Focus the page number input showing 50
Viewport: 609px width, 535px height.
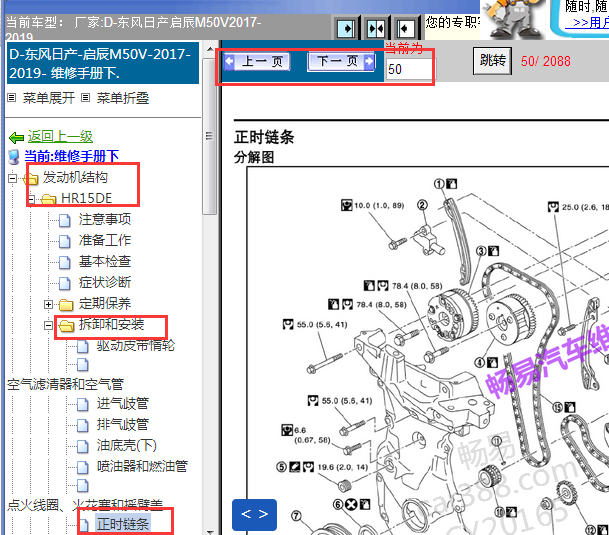(x=409, y=69)
